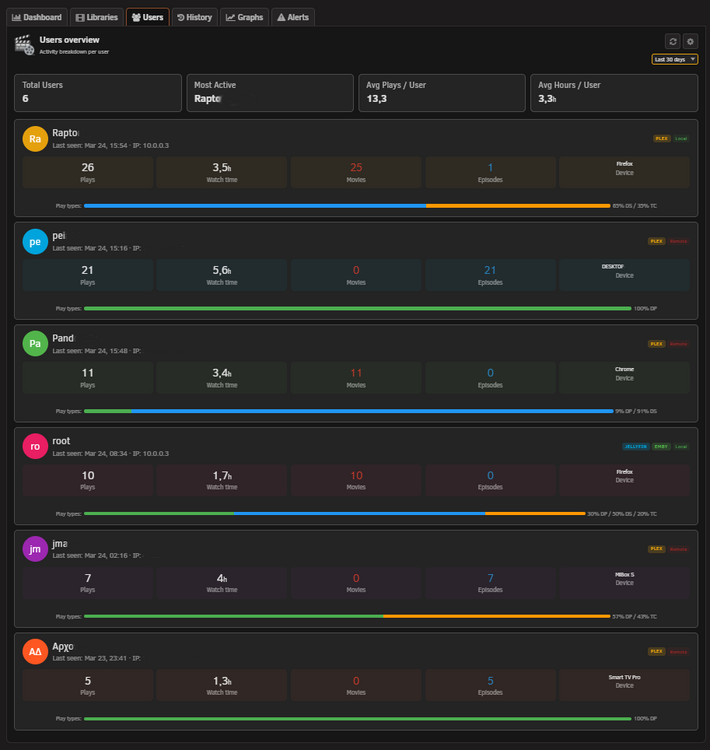710x750 pixels.
Task: Select the orange Ra user avatar
Action: [x=35, y=139]
